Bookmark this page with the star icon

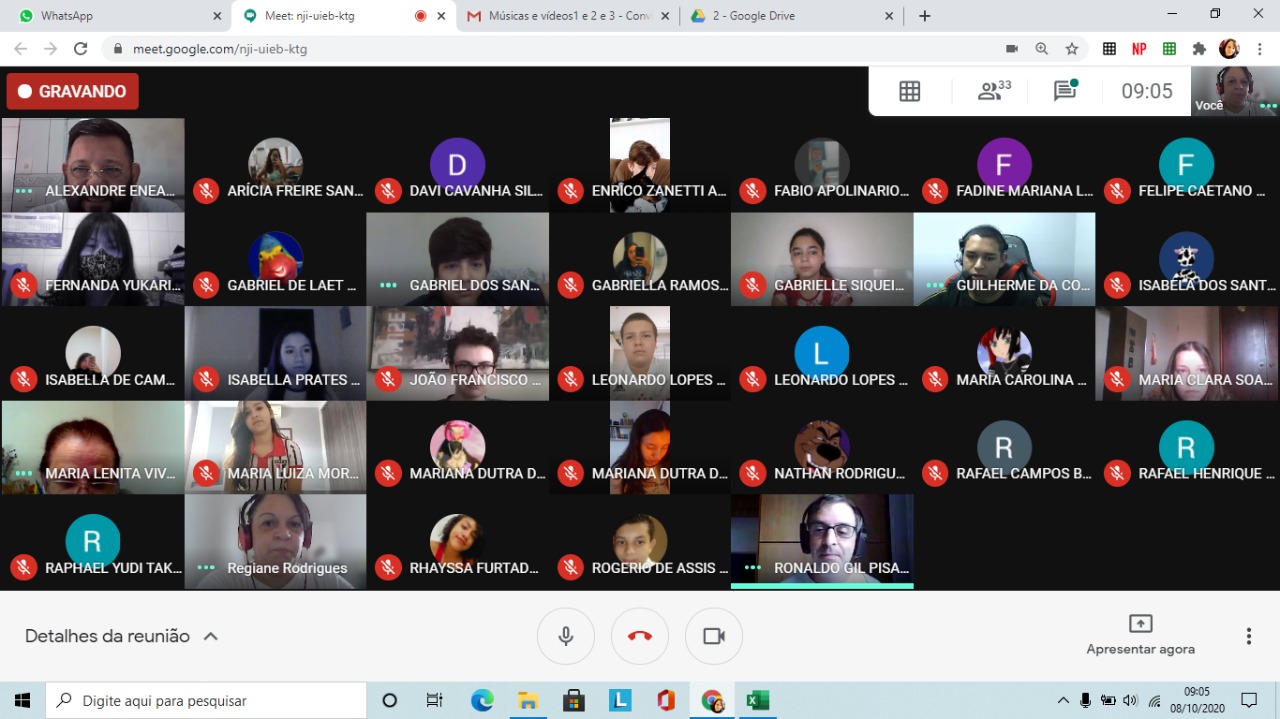pos(1072,49)
